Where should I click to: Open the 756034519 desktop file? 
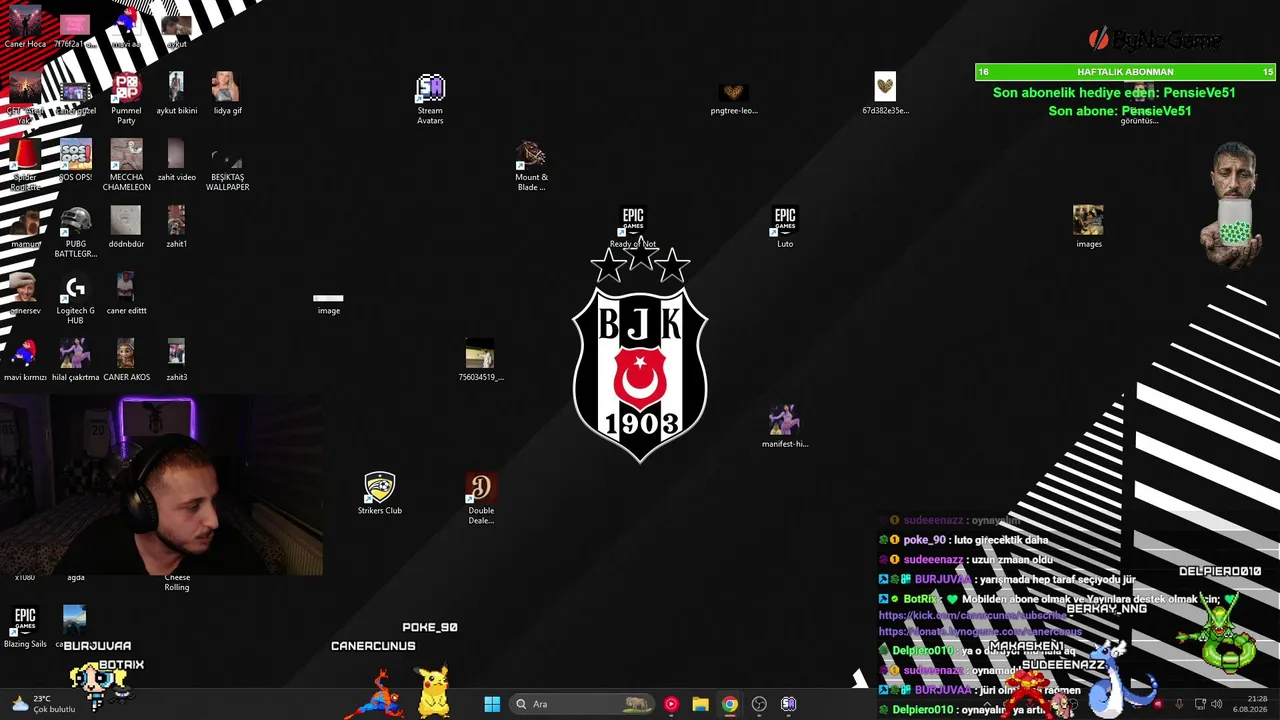click(480, 361)
